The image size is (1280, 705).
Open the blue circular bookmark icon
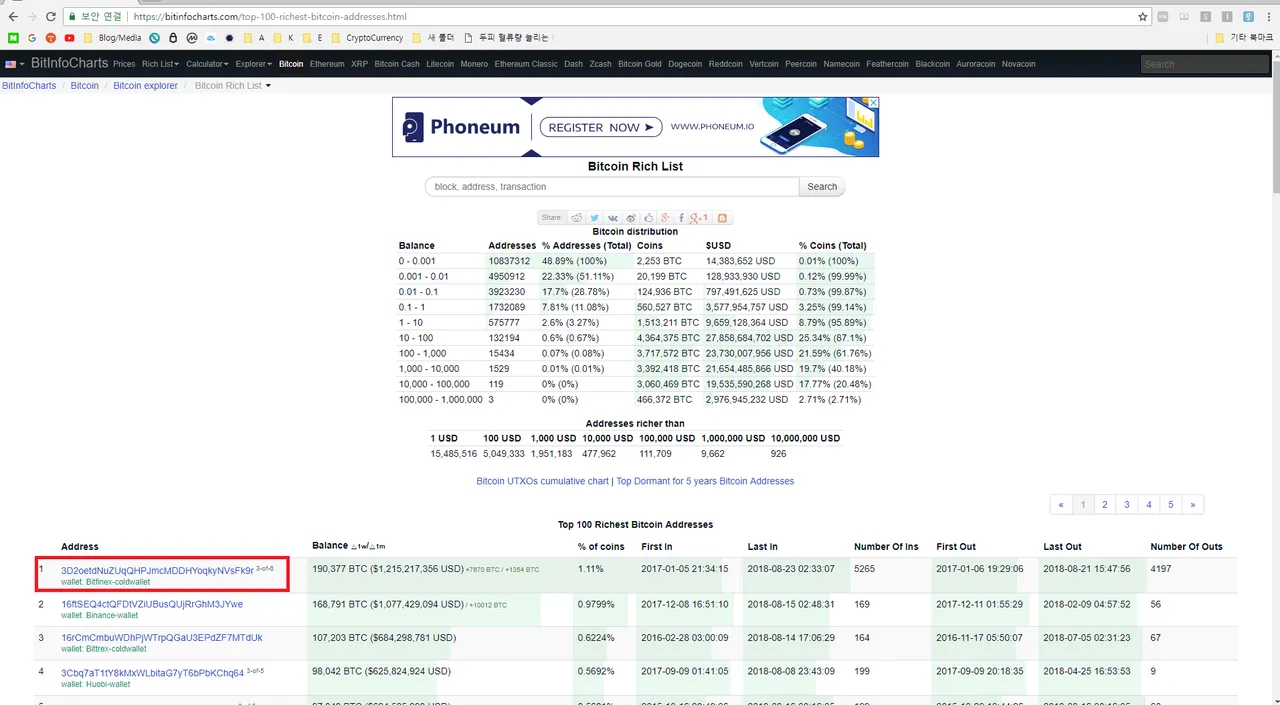point(154,38)
